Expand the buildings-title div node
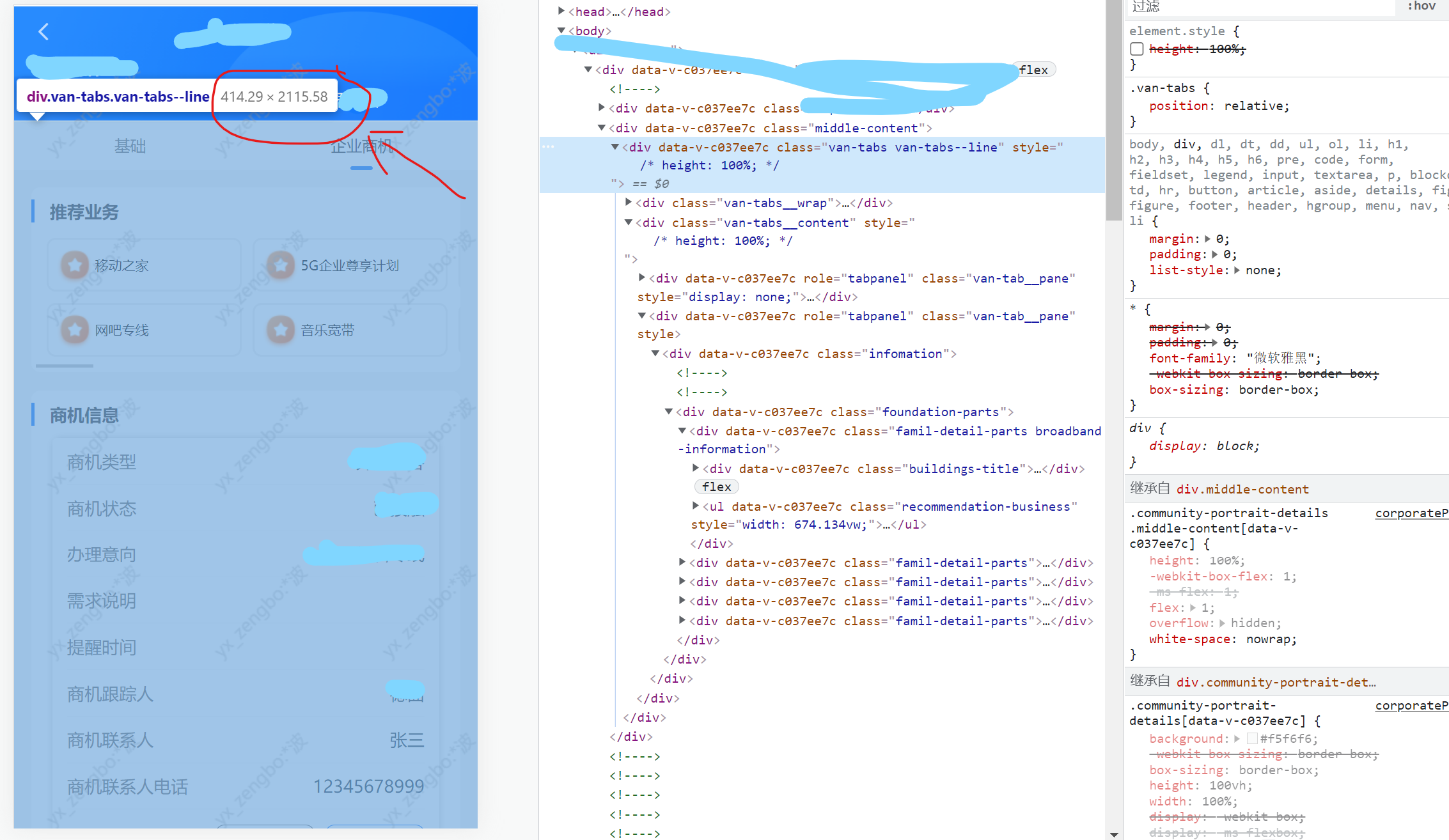Screen dimensions: 1449x840 pyautogui.click(x=696, y=469)
